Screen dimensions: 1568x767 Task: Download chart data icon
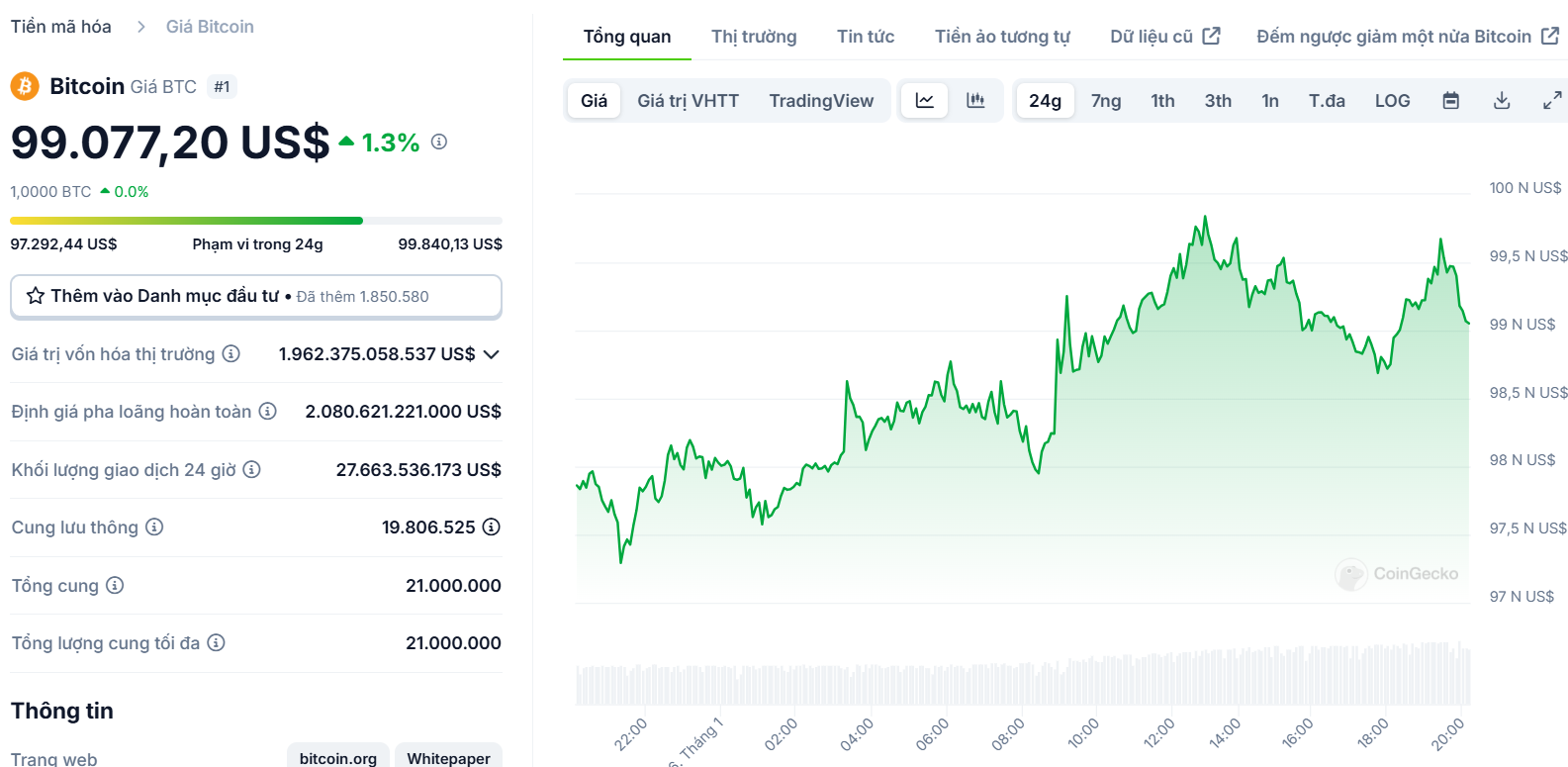coord(1502,100)
